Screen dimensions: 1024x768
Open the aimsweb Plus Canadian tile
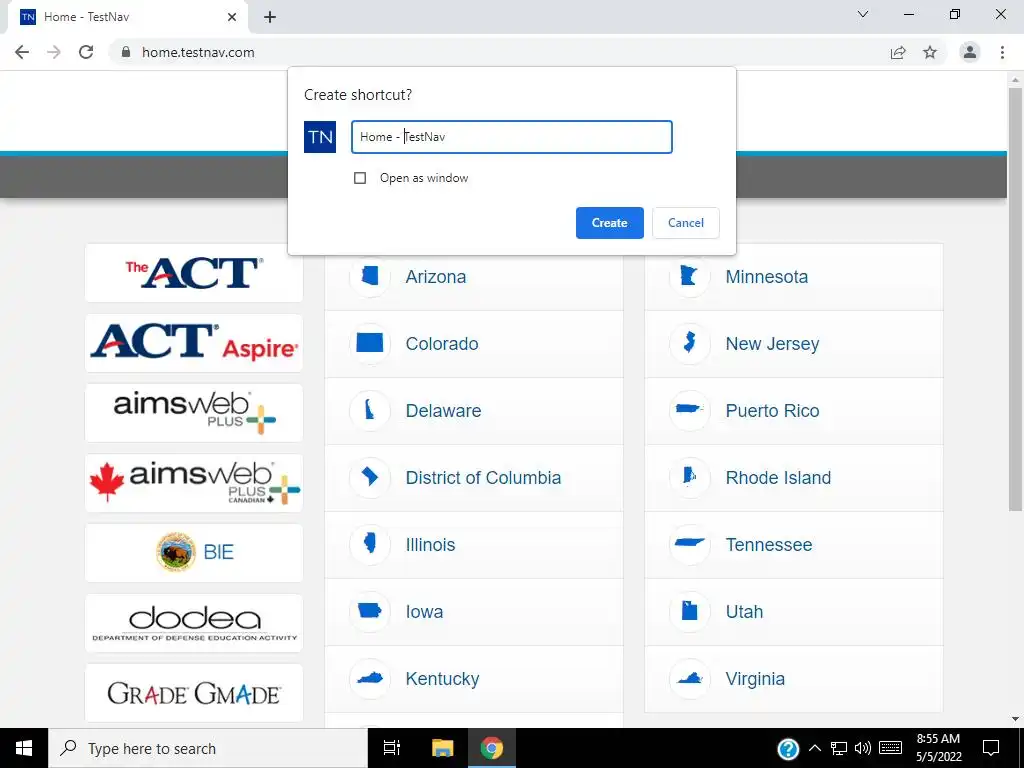[x=194, y=483]
